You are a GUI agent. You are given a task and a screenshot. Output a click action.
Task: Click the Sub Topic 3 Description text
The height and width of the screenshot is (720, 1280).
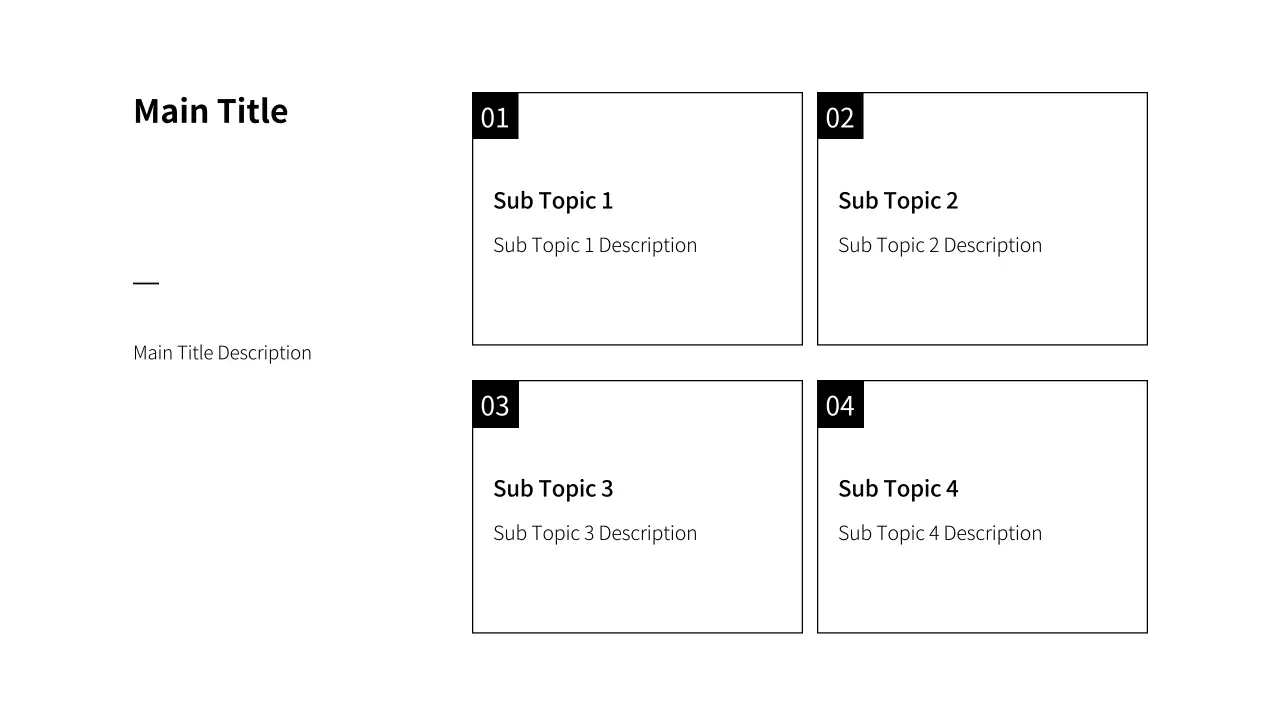595,534
